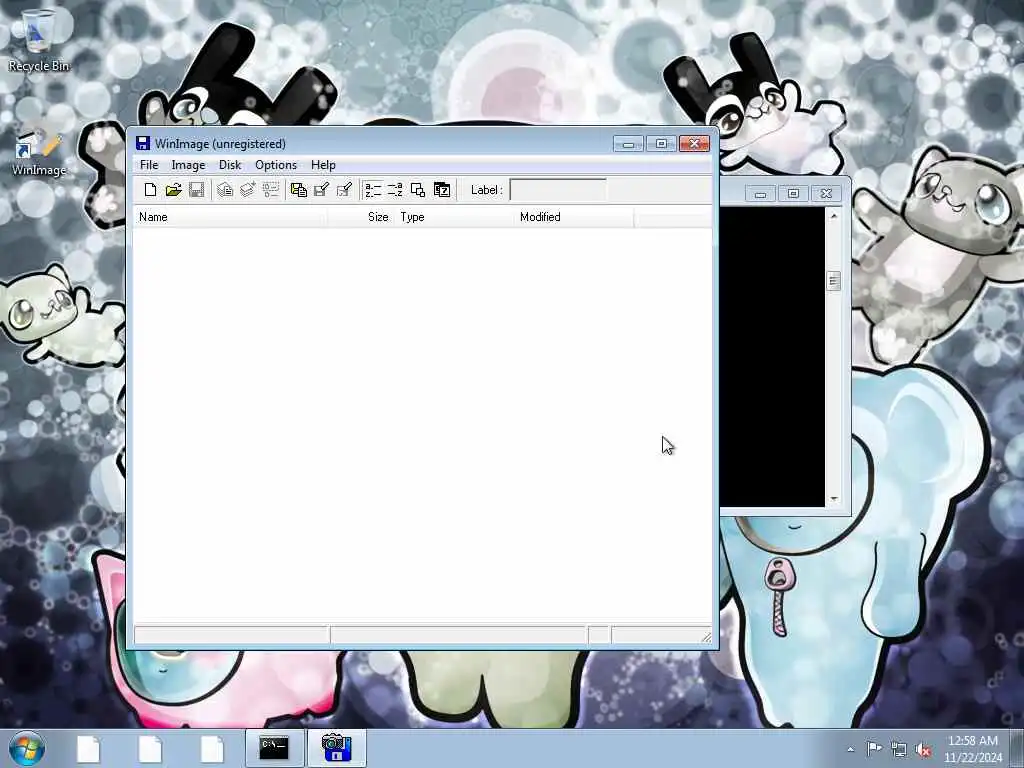Open an image file using the folder icon
This screenshot has height=768, width=1024.
[173, 190]
